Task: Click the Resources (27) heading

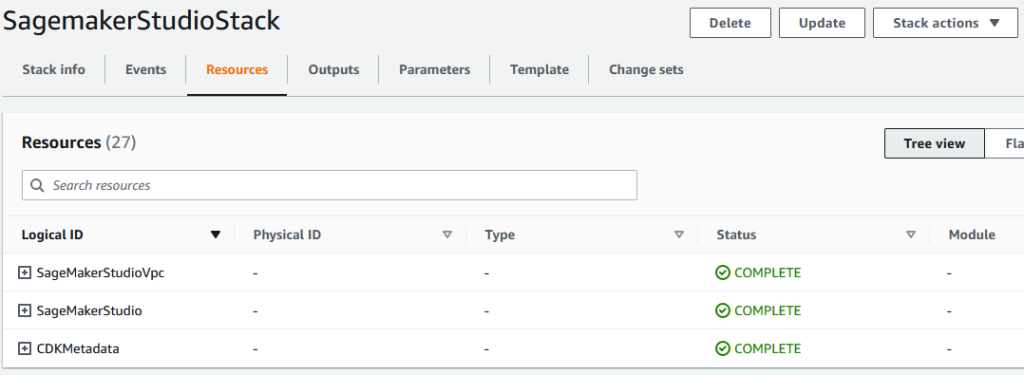Action: pos(78,142)
